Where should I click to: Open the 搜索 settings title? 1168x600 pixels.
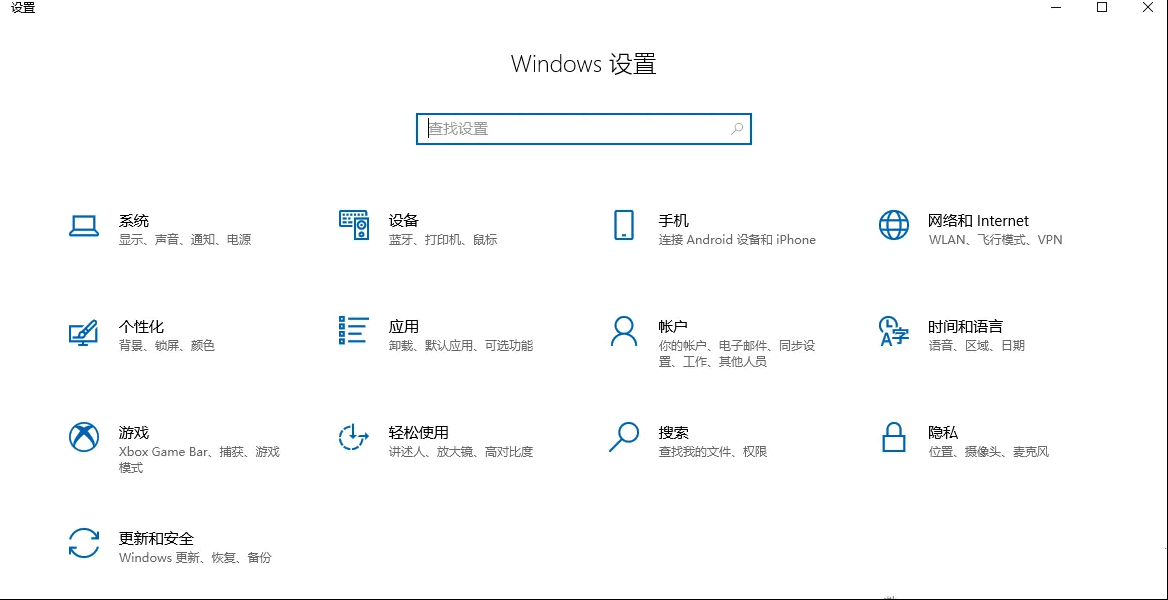click(x=673, y=432)
